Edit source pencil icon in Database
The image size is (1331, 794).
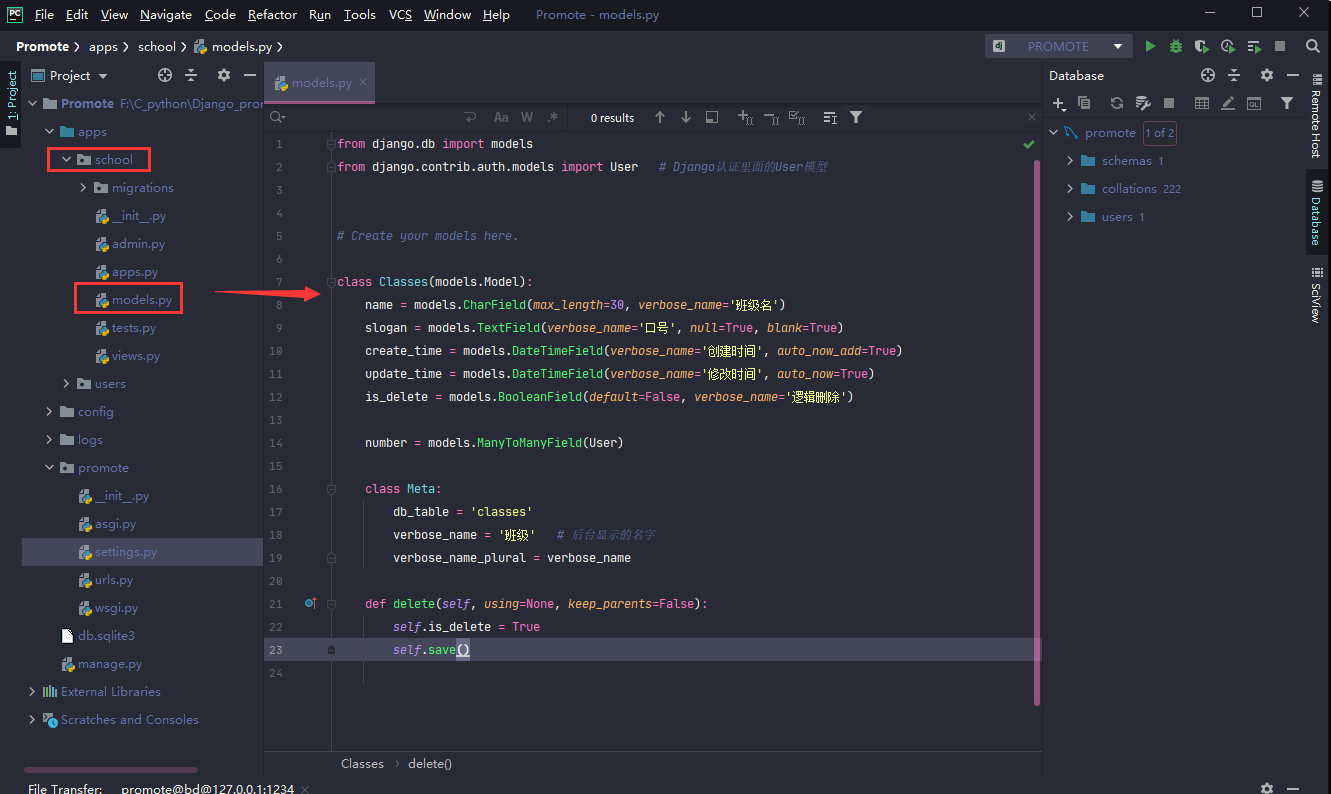click(1227, 103)
